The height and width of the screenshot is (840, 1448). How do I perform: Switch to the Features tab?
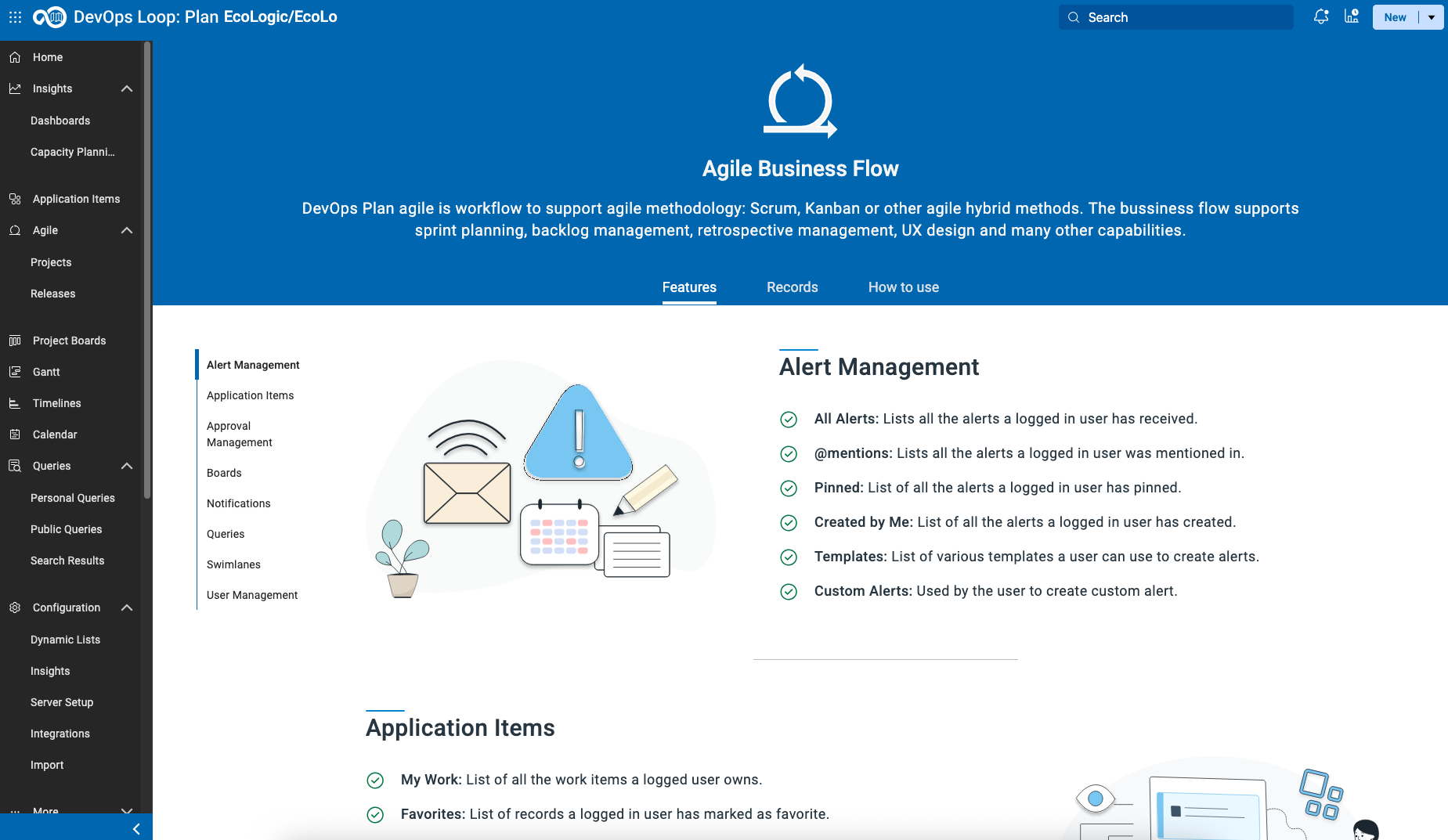(689, 287)
